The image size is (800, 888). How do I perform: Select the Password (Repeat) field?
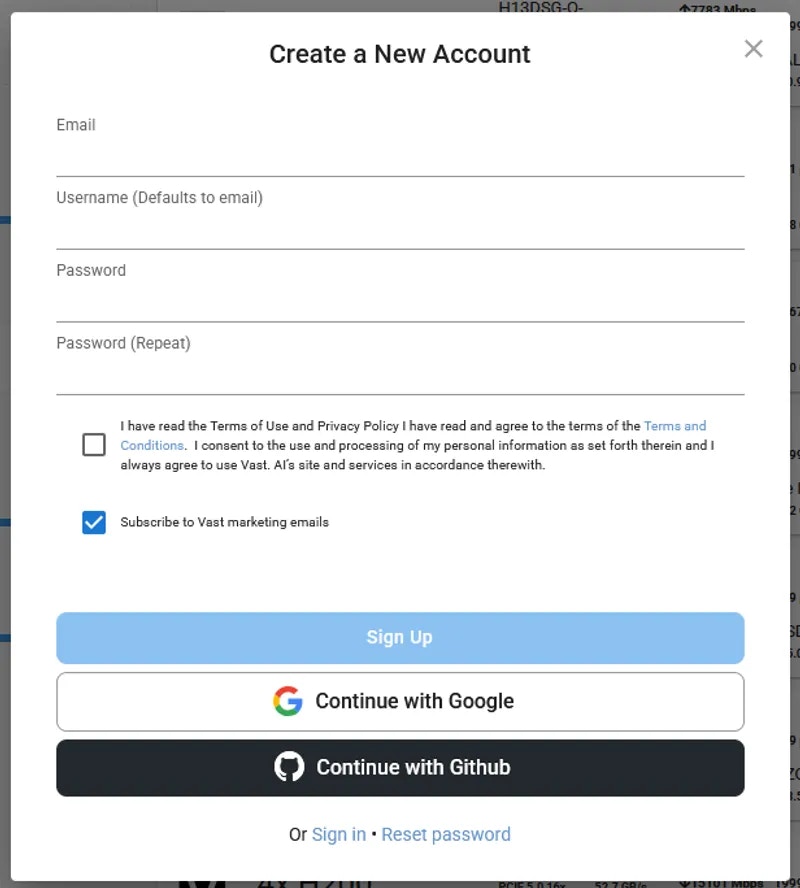(400, 374)
